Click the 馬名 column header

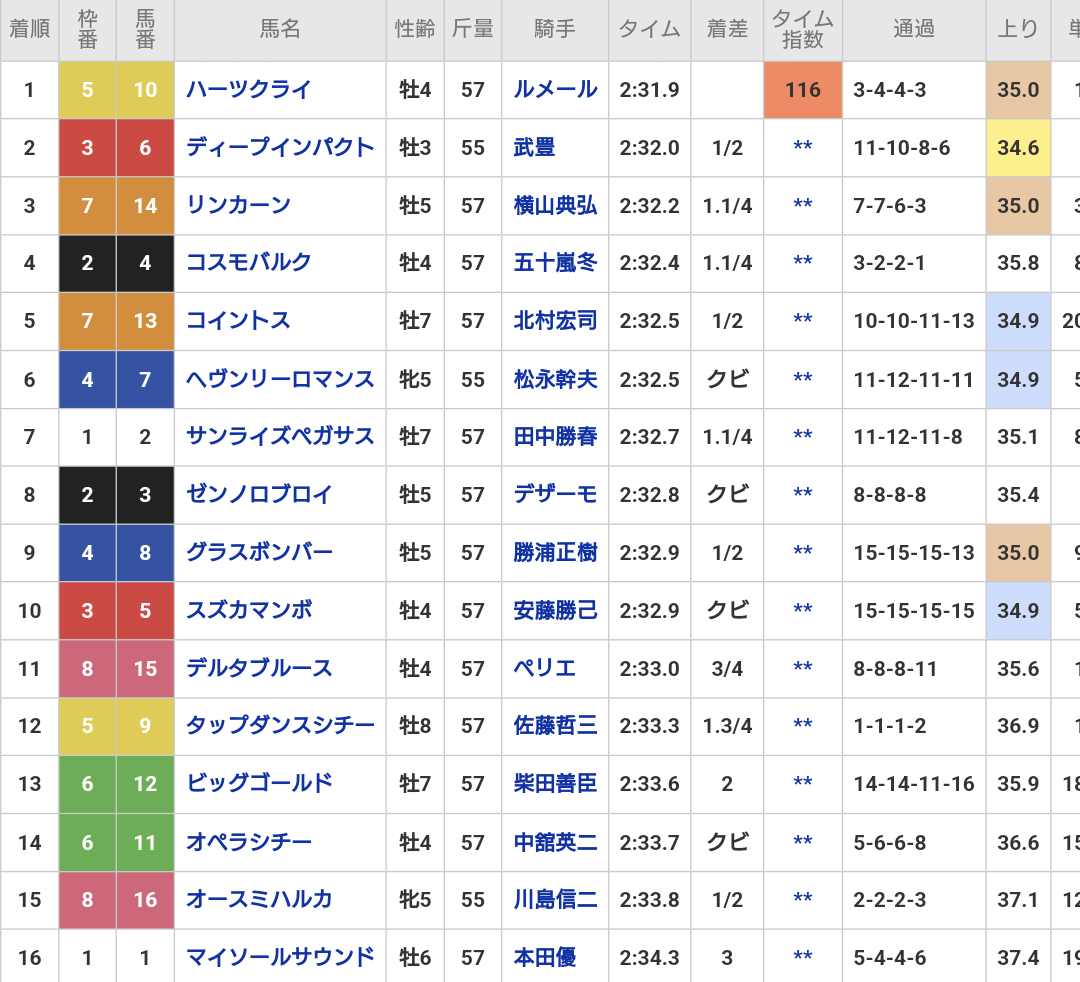[x=280, y=30]
